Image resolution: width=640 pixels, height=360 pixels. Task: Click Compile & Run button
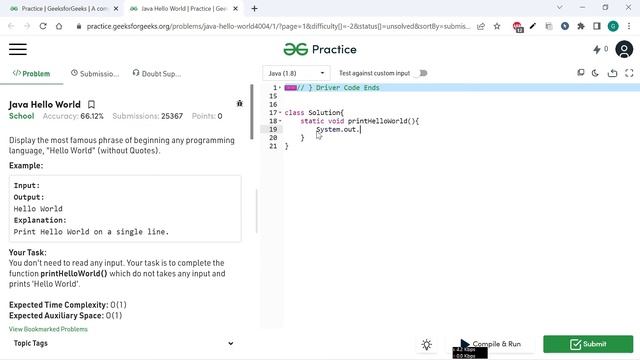pyautogui.click(x=491, y=344)
